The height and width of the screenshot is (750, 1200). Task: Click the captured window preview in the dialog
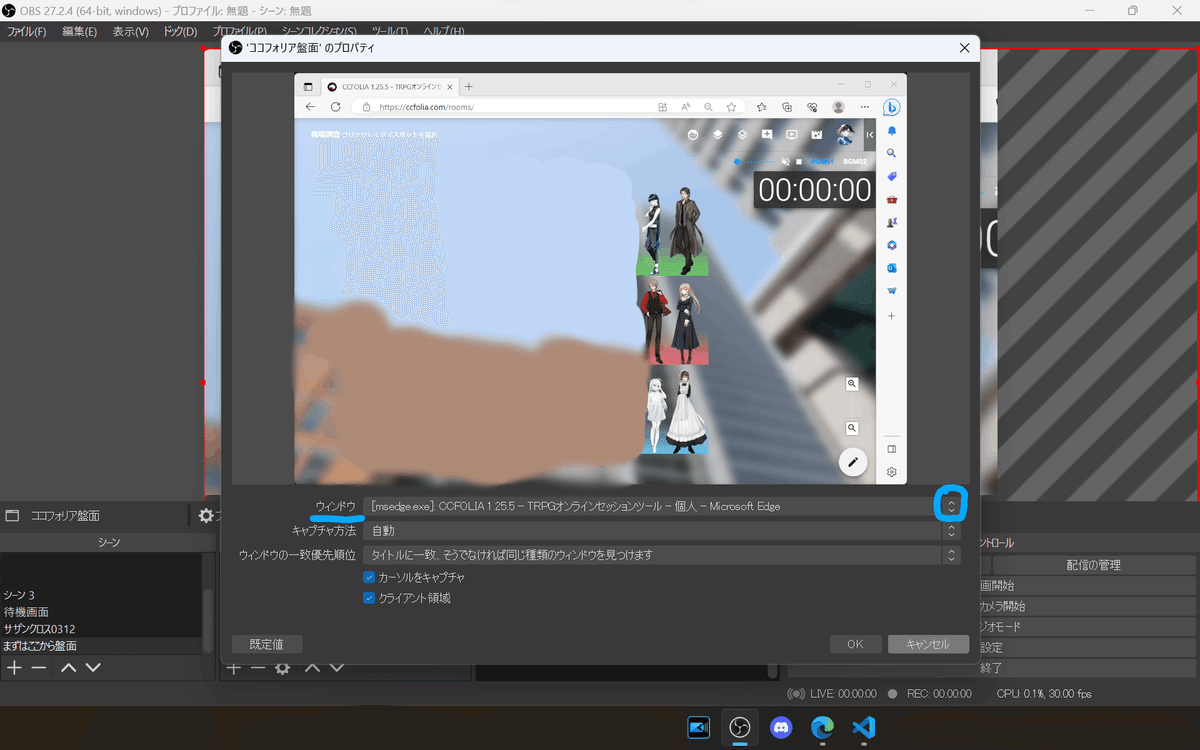[x=600, y=279]
